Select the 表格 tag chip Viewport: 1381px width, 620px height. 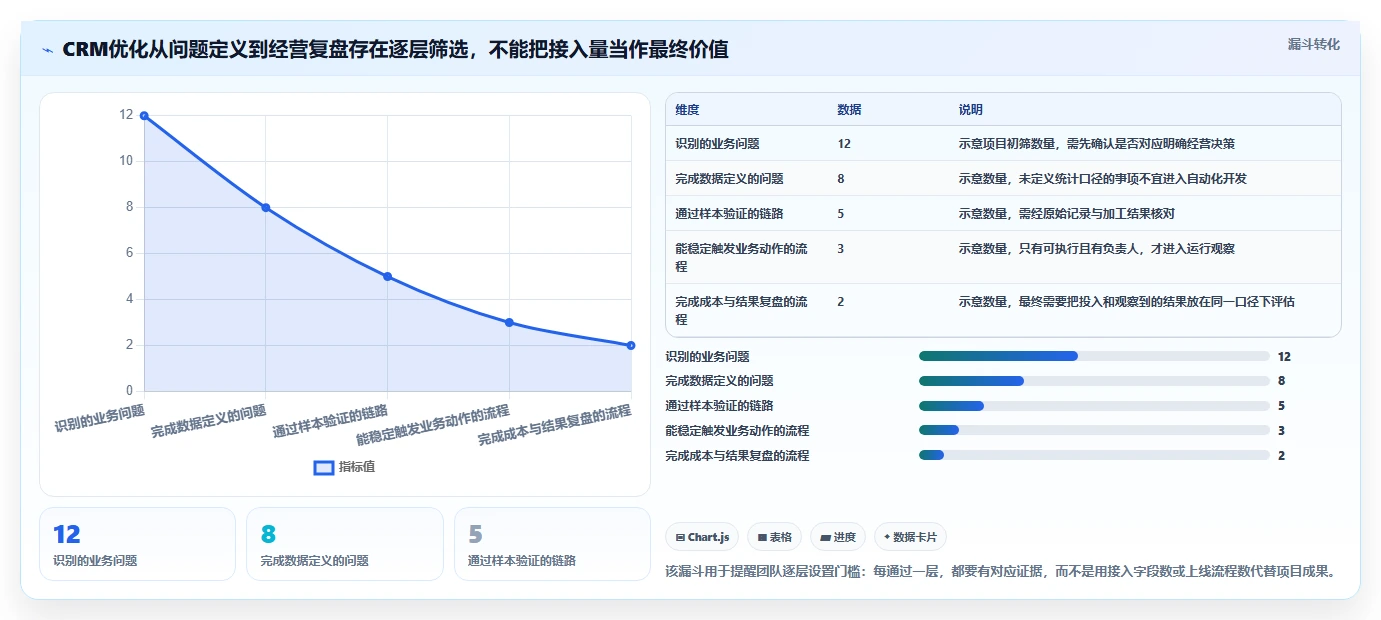[x=775, y=537]
